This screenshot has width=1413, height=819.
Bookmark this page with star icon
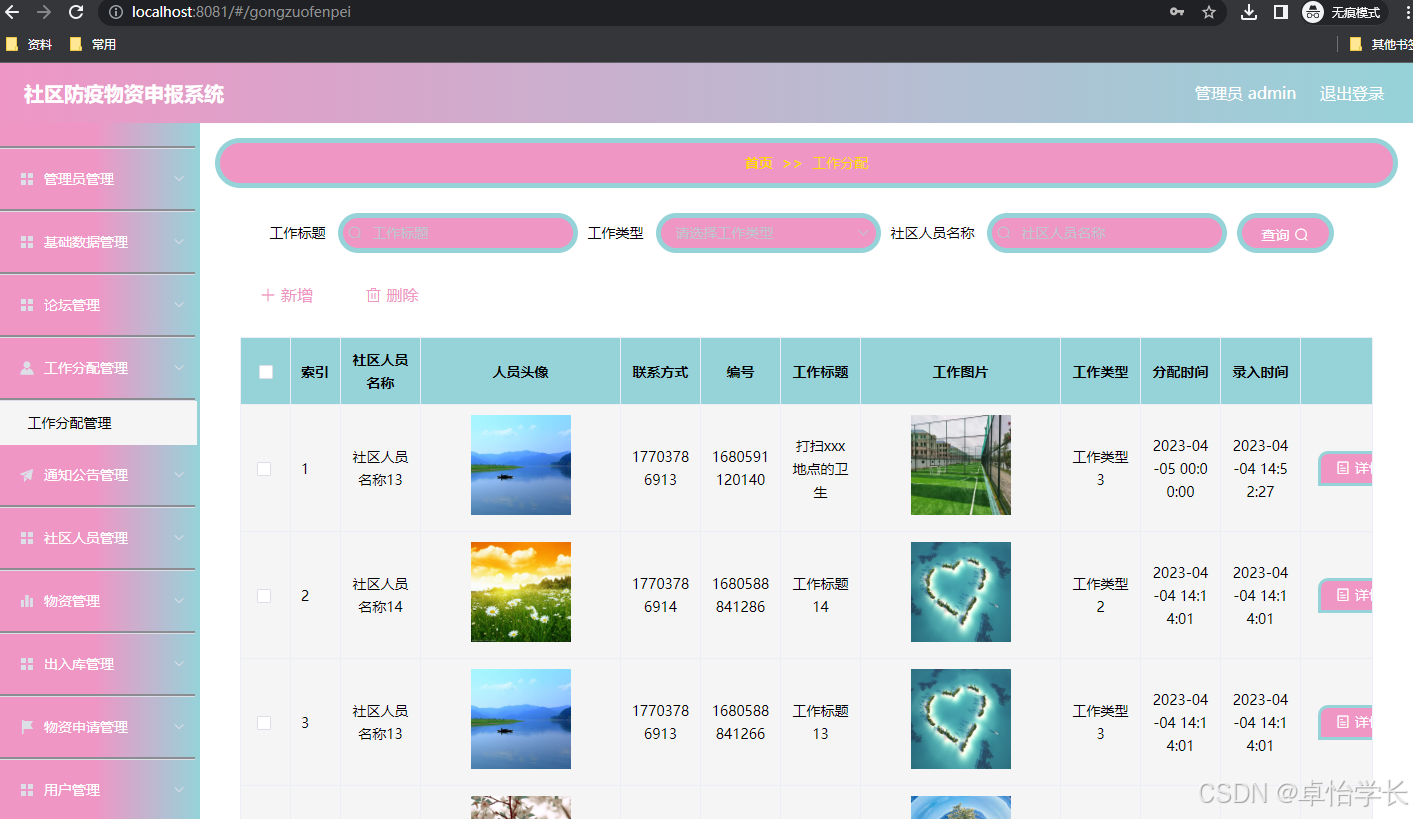pyautogui.click(x=1209, y=12)
